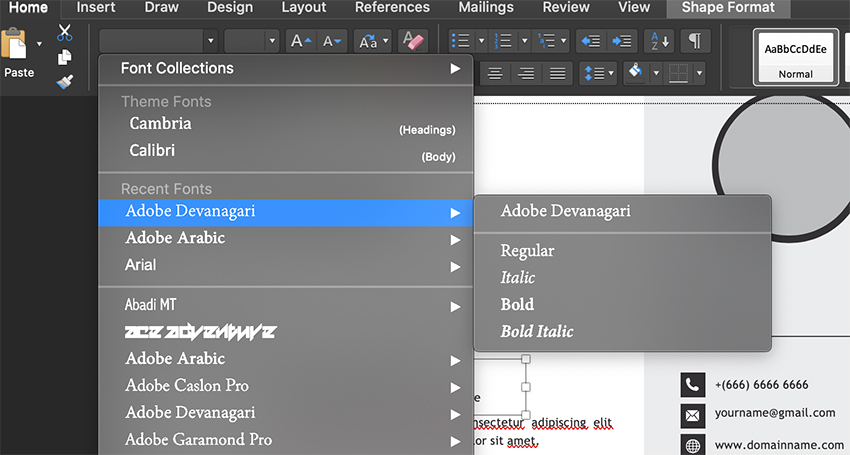Open the Shading color dropdown arrow

pyautogui.click(x=655, y=73)
